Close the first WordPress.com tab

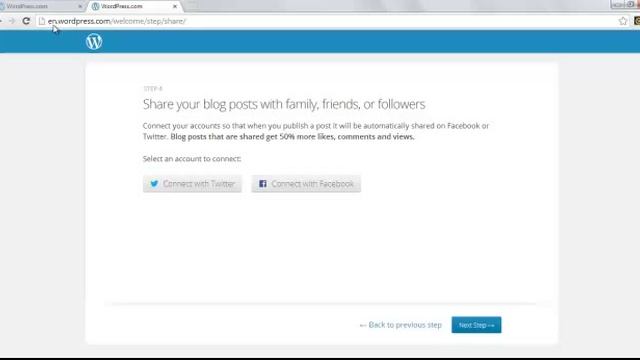click(80, 6)
